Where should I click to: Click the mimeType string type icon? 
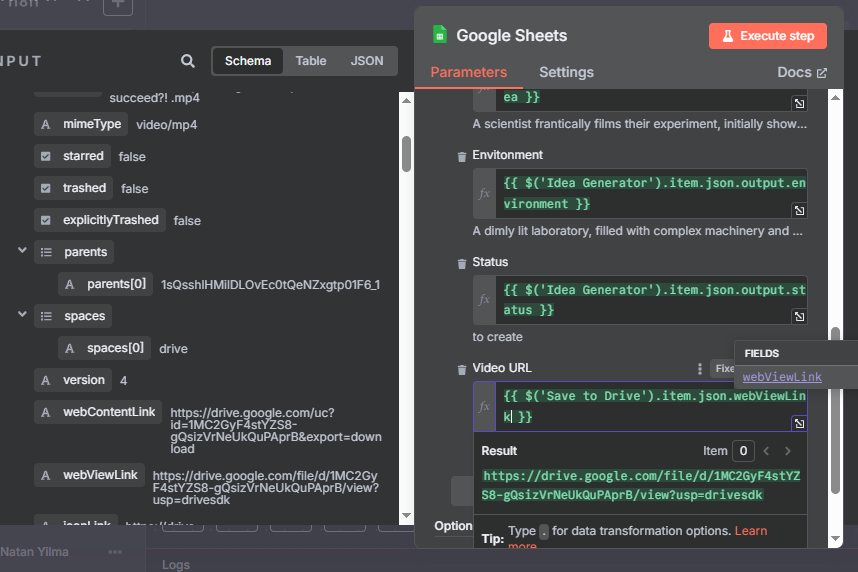point(46,125)
